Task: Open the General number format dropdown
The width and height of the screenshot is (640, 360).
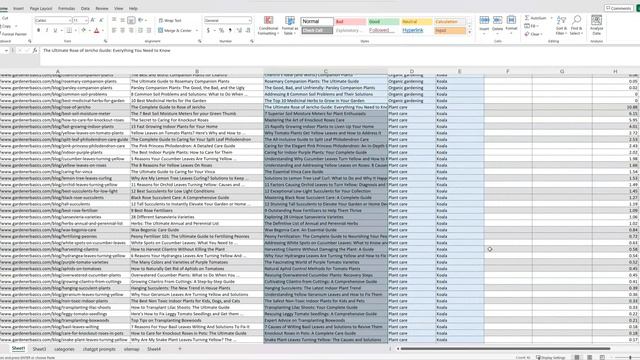Action: 249,20
